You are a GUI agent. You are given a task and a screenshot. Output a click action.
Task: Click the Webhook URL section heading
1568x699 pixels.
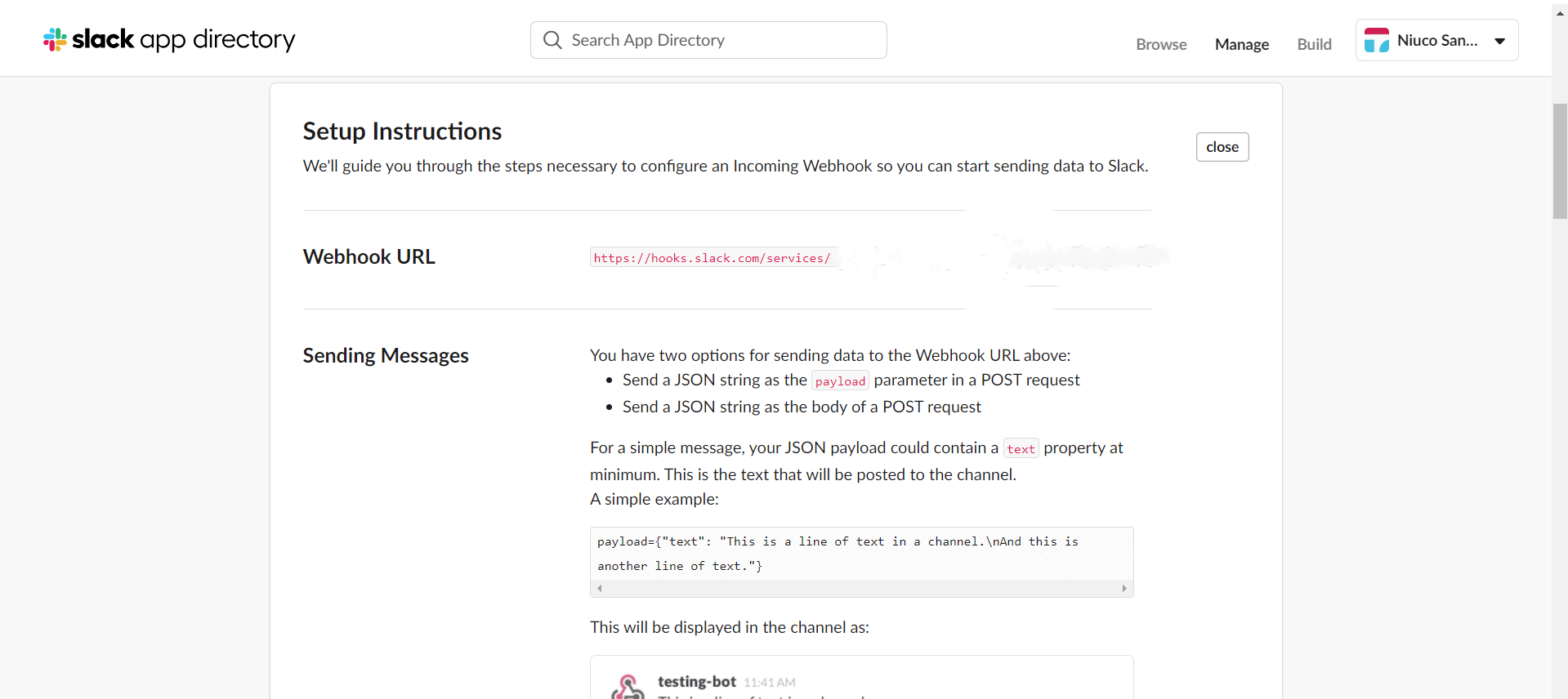tap(369, 257)
